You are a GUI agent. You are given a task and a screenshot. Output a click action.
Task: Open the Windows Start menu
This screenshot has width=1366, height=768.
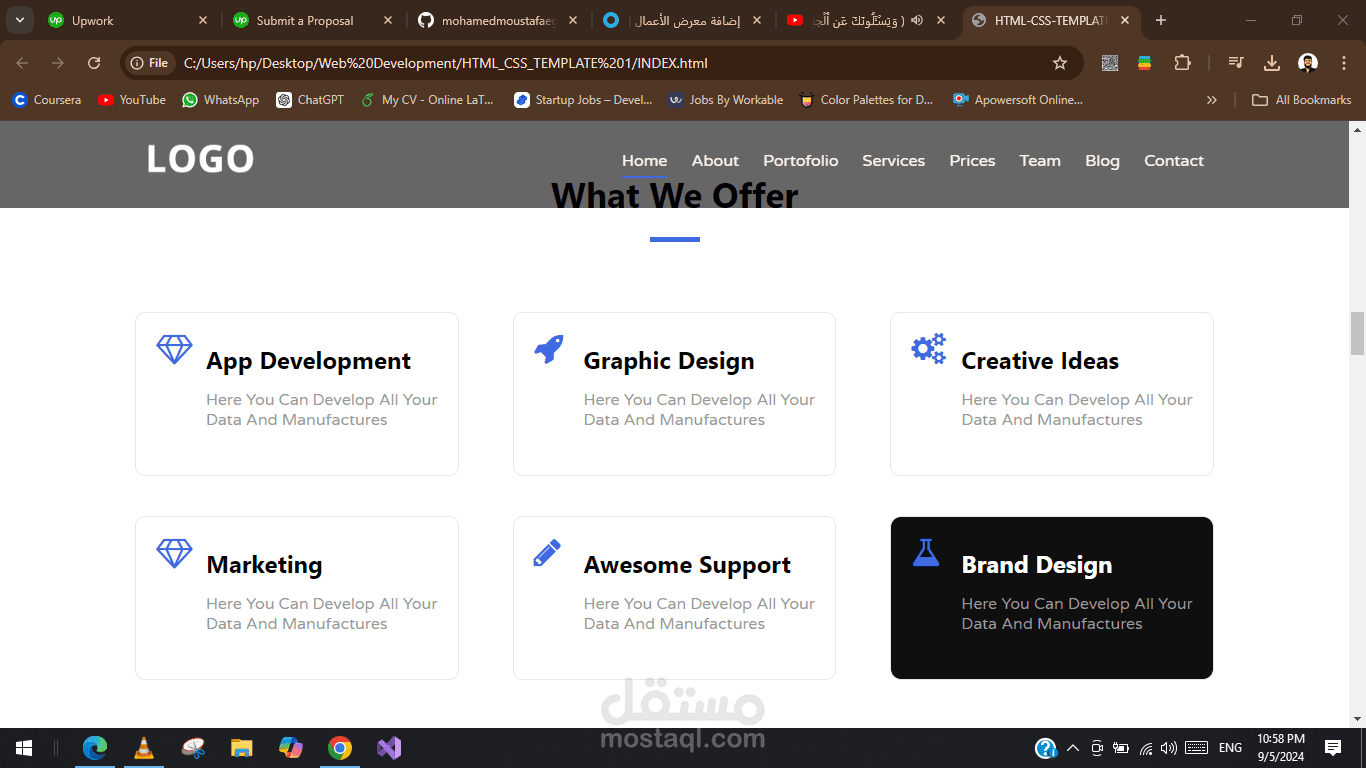pos(23,748)
